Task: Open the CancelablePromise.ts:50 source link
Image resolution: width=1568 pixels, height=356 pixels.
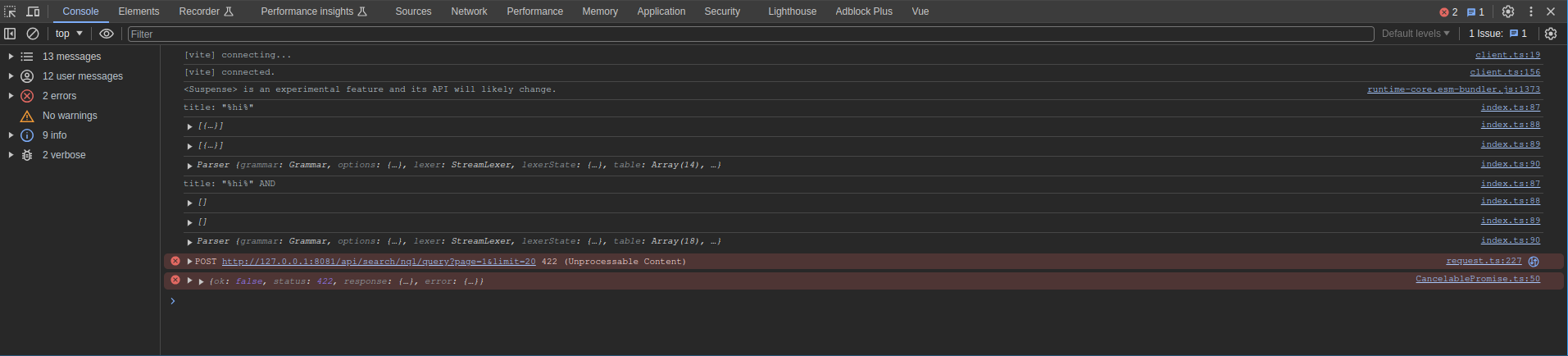Action: coord(1477,280)
